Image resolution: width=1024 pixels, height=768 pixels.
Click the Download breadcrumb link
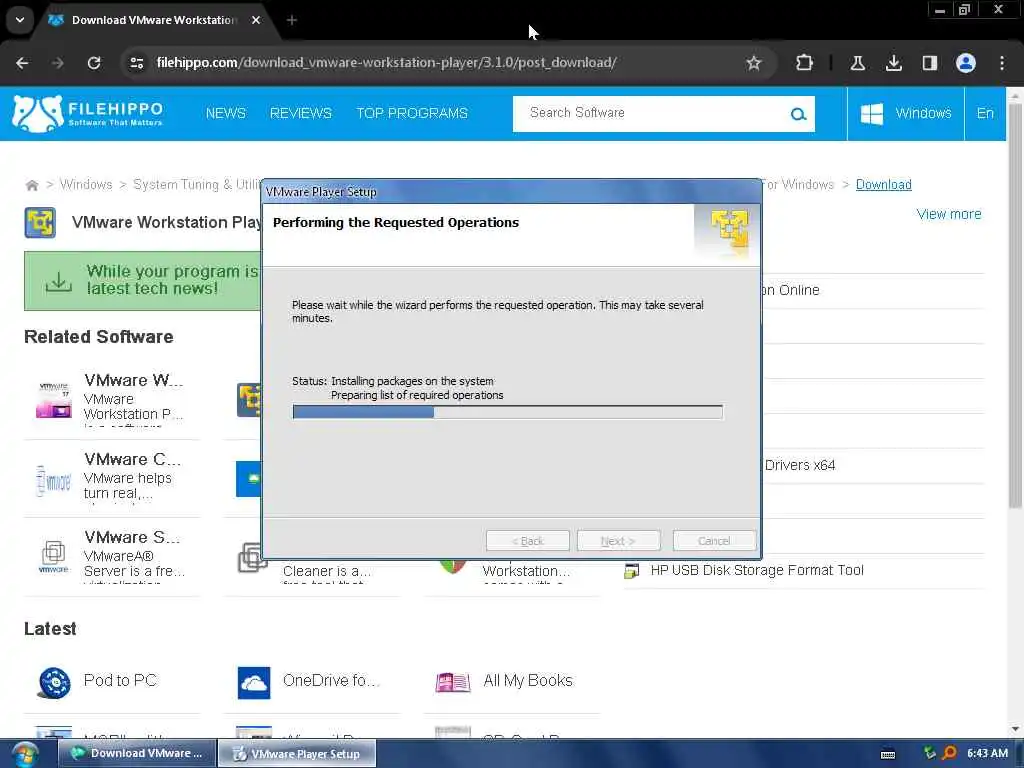pos(884,185)
